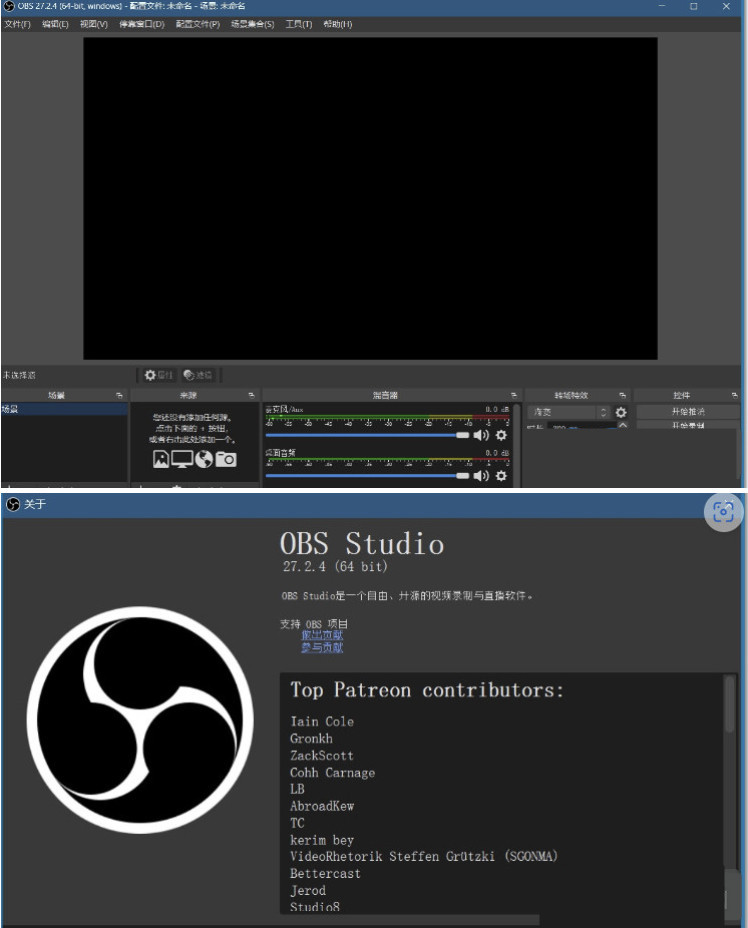This screenshot has height=928, width=748.
Task: Open the 文件(F) menu
Action: [17, 24]
